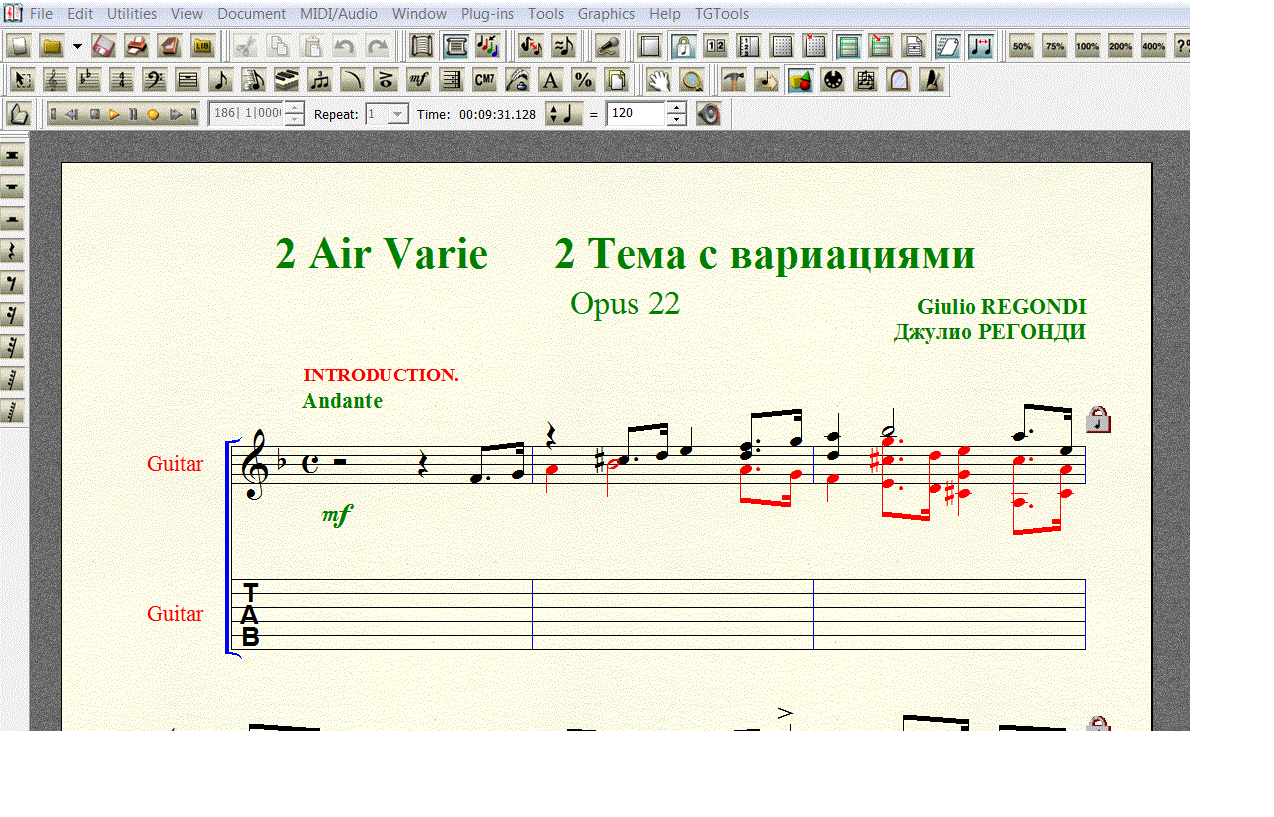Open the File menu
The image size is (1274, 817).
point(41,14)
